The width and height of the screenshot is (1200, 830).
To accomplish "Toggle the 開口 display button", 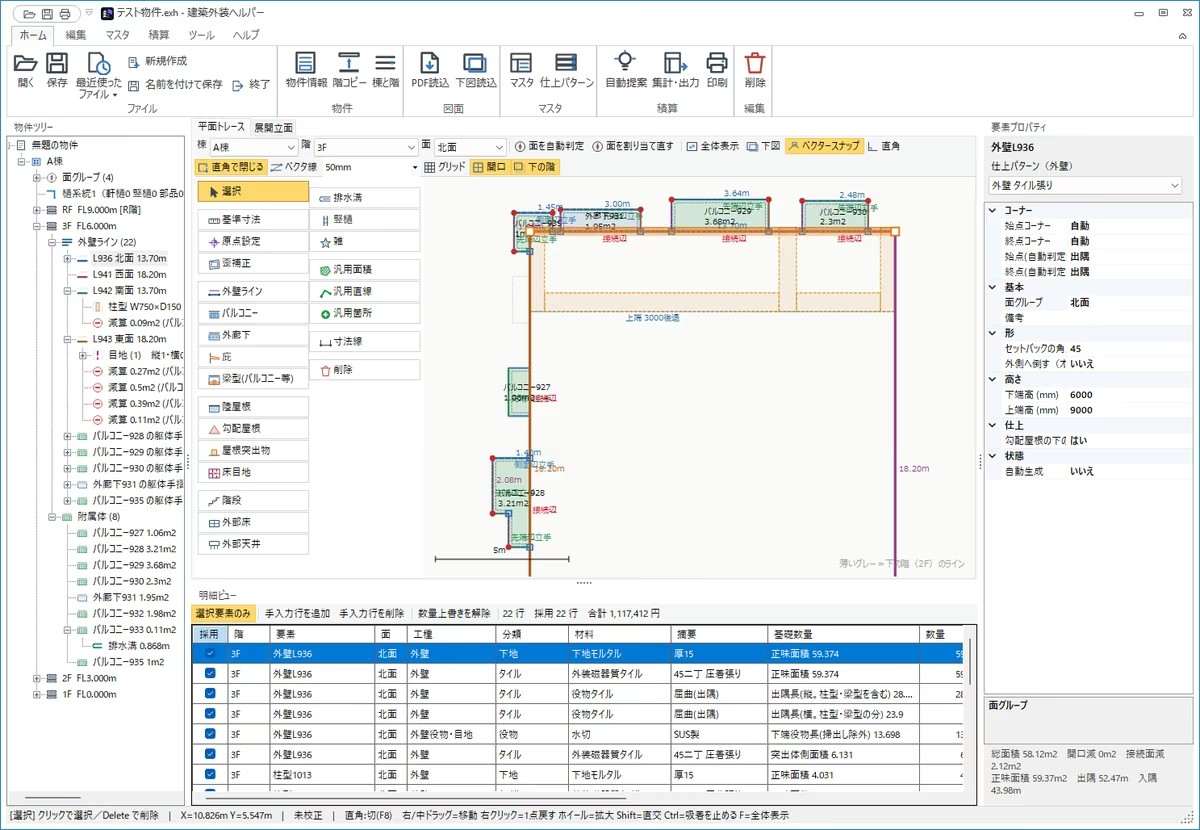I will tap(490, 167).
